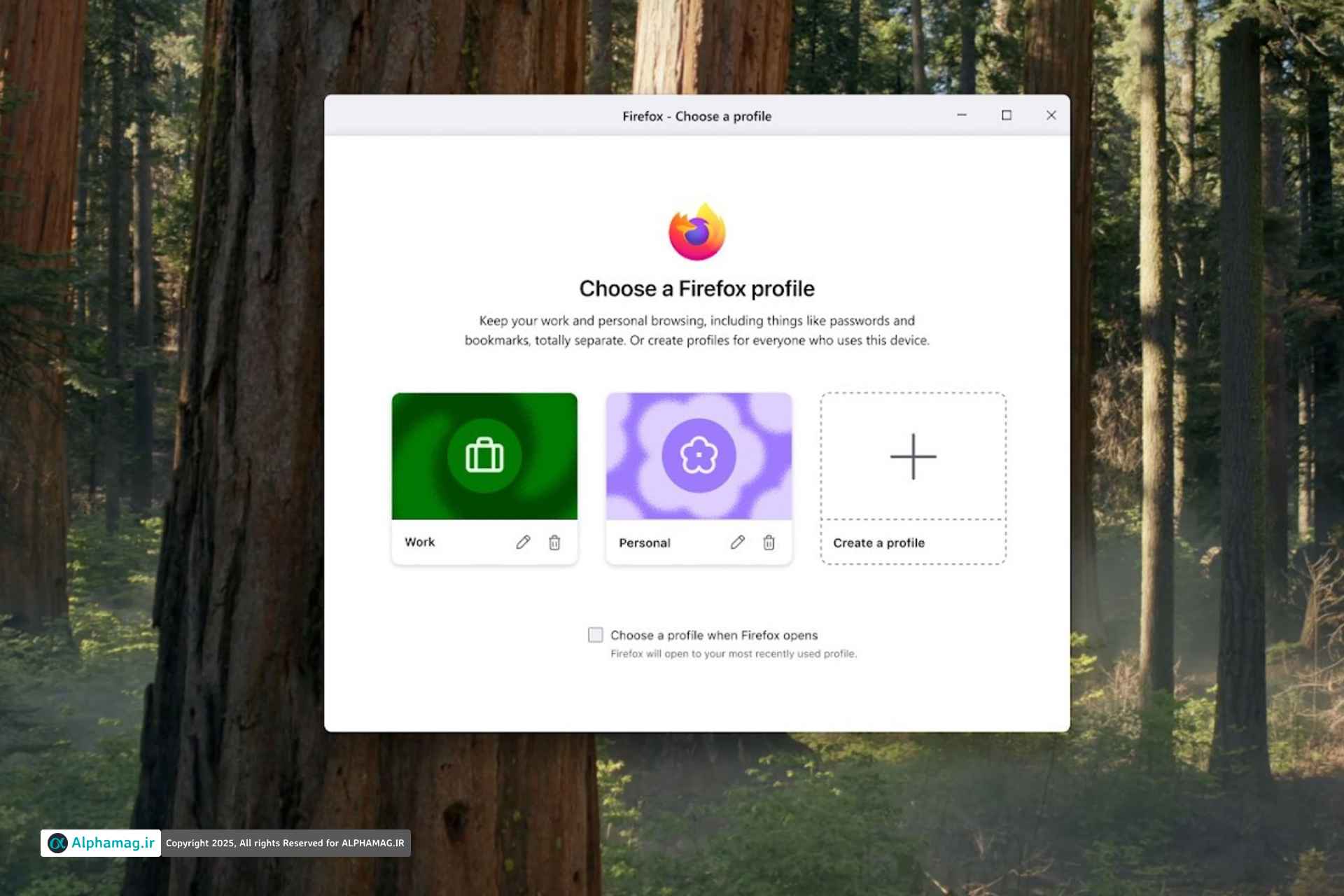Open the Personal profile card

coord(699,478)
